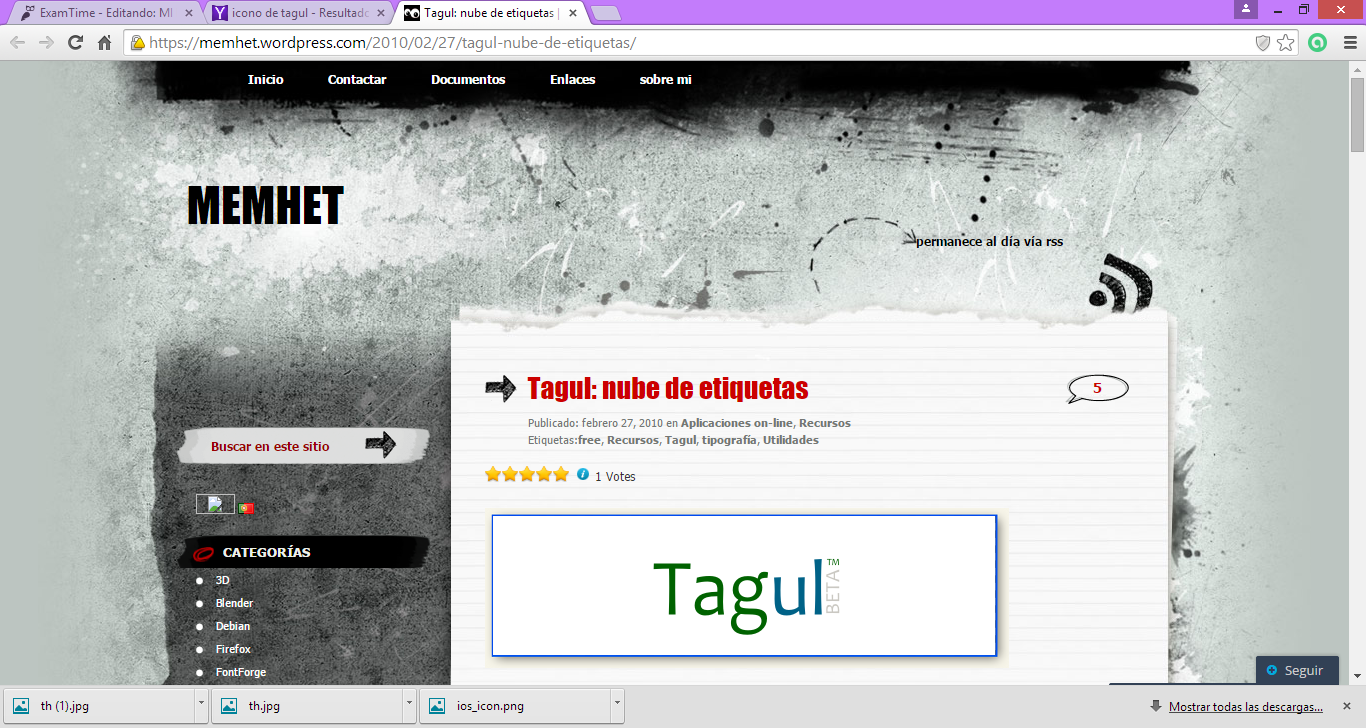This screenshot has width=1366, height=728.
Task: Click the broken image icon beside the flag
Action: point(215,504)
